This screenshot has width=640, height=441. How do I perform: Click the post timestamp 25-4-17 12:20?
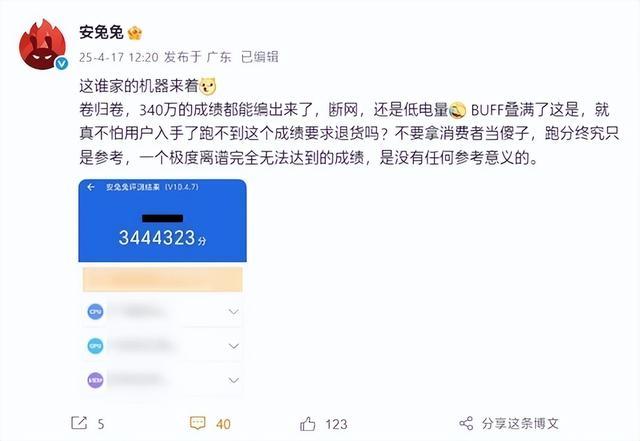(x=119, y=57)
